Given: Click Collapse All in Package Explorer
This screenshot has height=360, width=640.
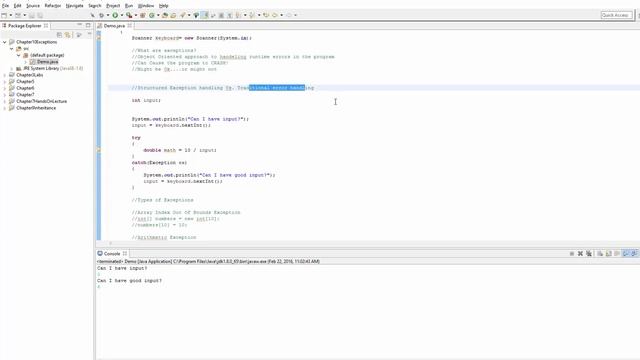Looking at the screenshot, I should [x=59, y=35].
